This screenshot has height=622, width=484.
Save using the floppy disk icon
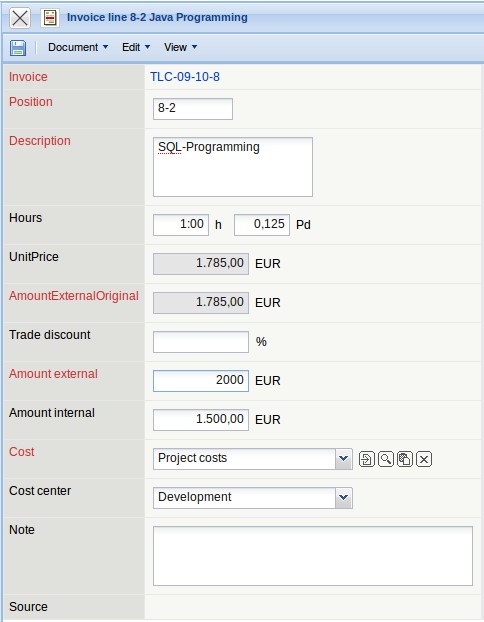tap(18, 48)
